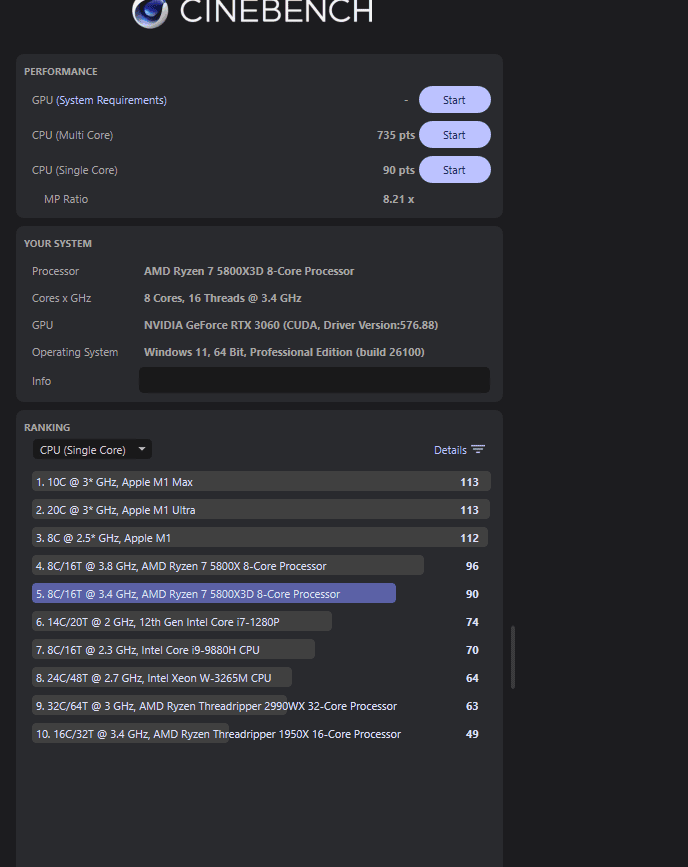The height and width of the screenshot is (867, 688).
Task: Click the Details link in Ranking
Action: coord(450,450)
